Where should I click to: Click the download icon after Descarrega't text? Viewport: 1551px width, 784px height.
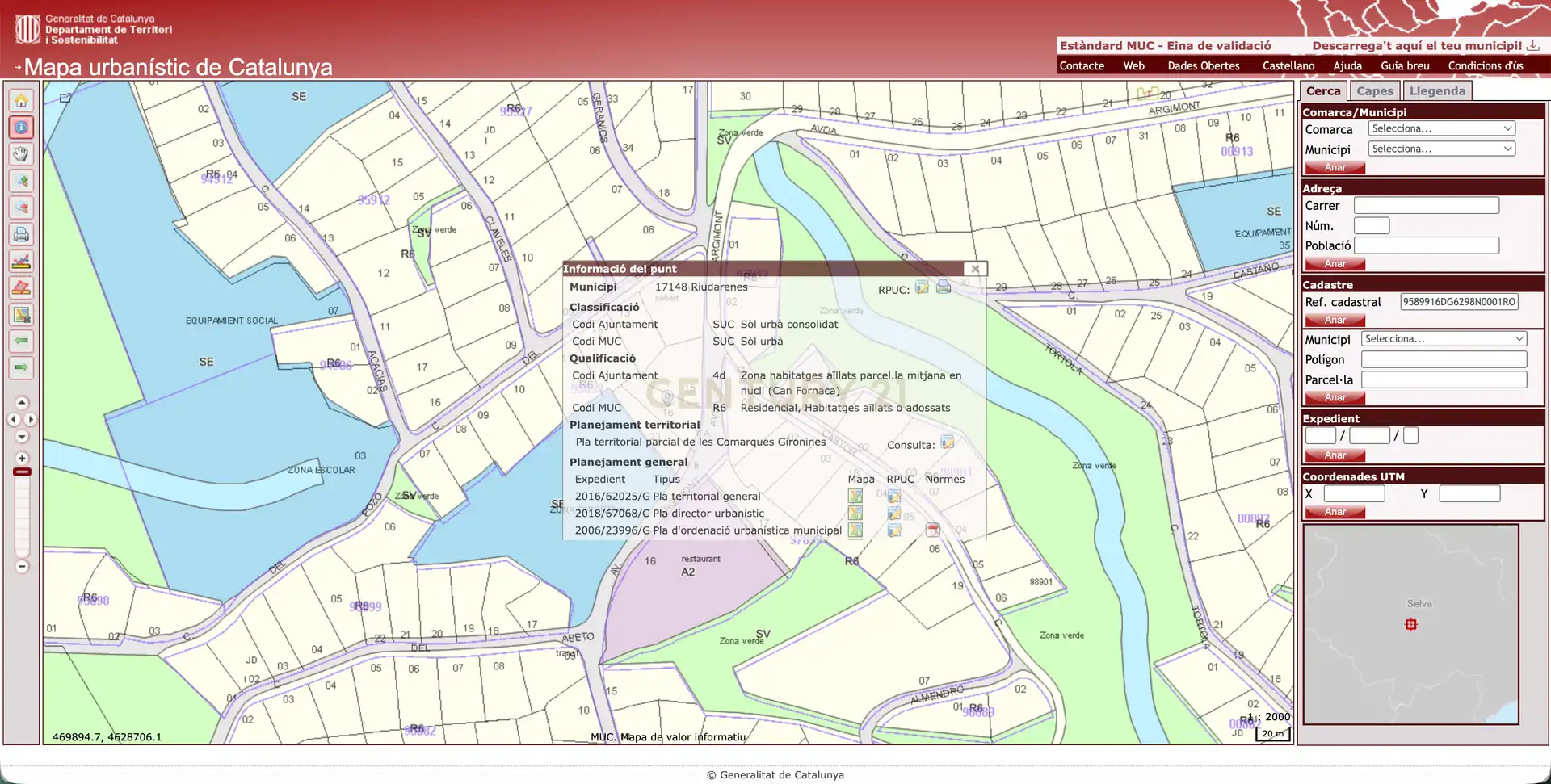pos(1532,45)
